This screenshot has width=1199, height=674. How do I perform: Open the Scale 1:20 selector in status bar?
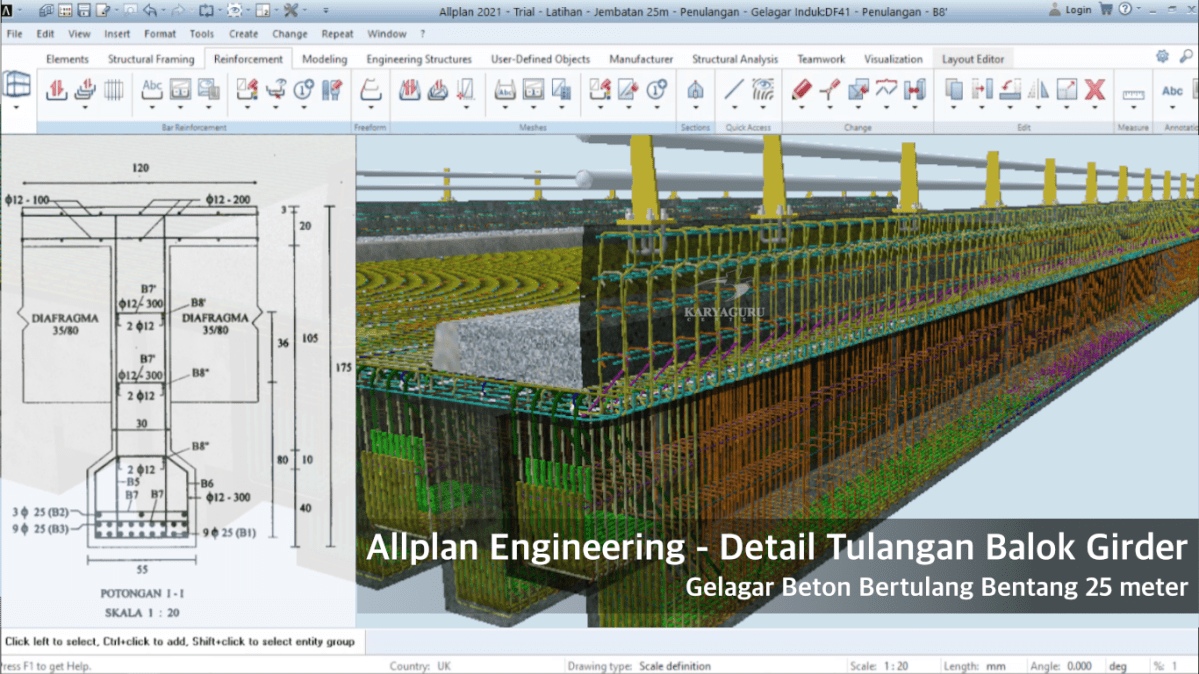click(878, 666)
